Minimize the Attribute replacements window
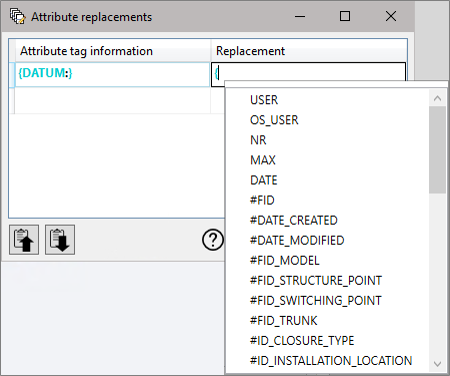Viewport: 450px width, 376px height. (300, 16)
